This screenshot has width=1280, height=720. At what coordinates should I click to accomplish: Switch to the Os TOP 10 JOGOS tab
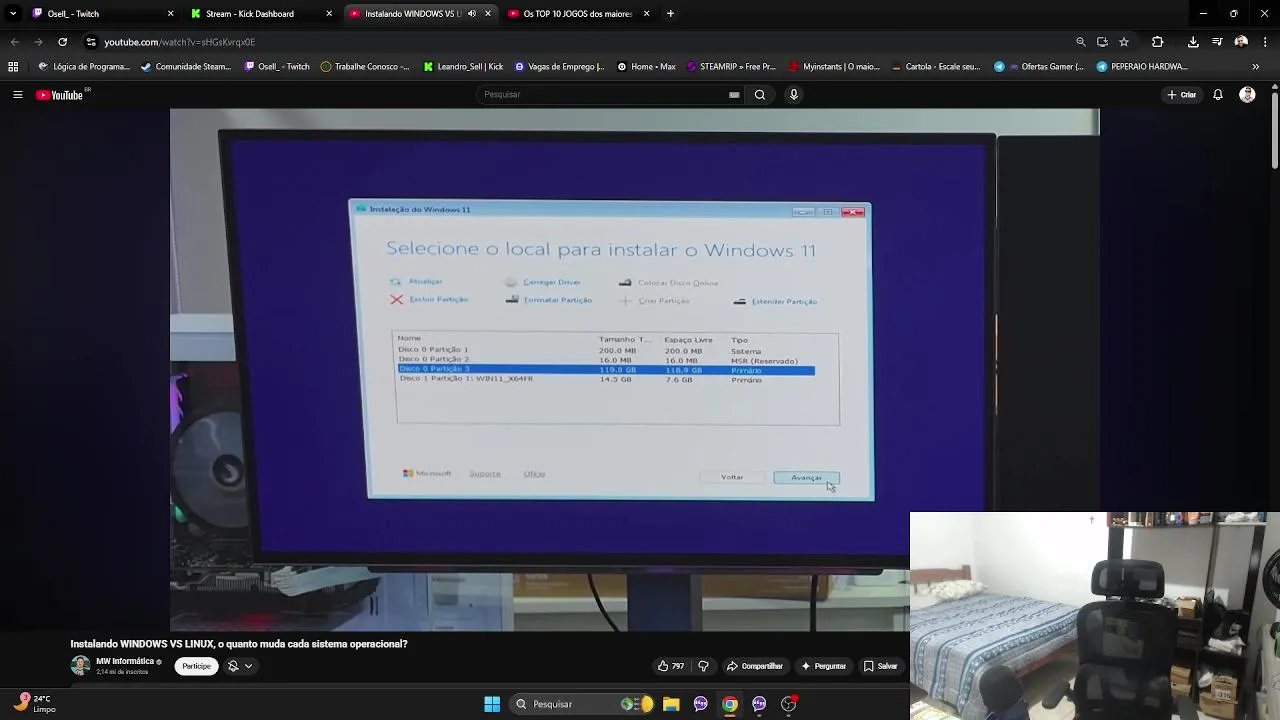(577, 14)
